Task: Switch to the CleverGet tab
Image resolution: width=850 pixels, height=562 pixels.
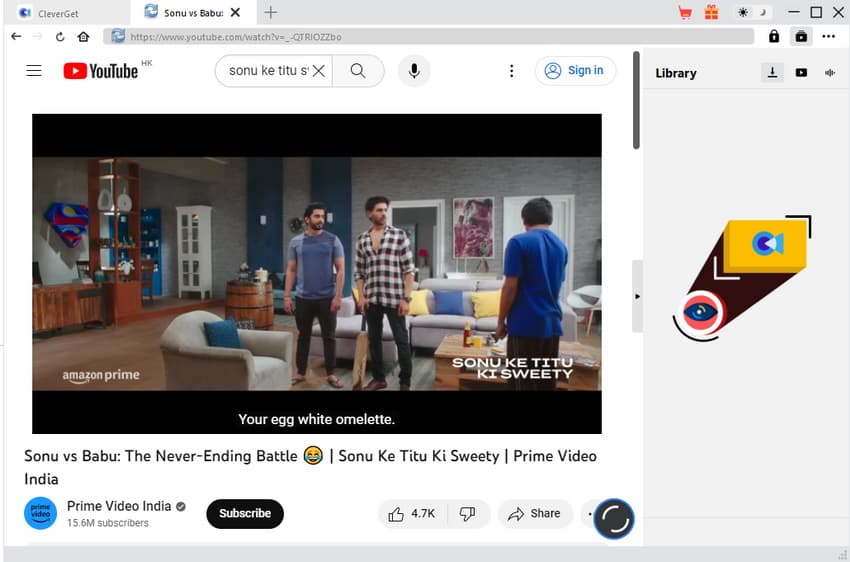Action: [60, 13]
